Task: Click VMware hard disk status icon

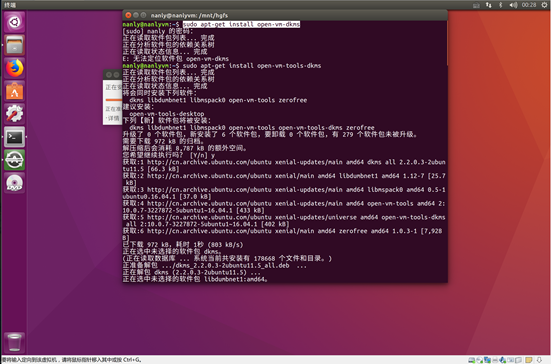Action: click(x=472, y=360)
